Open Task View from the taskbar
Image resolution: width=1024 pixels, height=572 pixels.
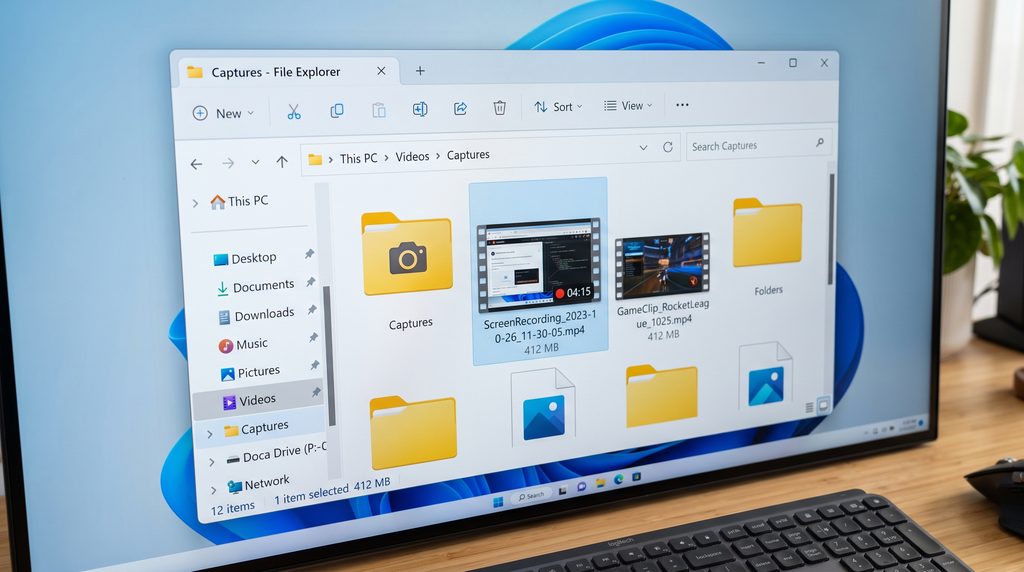[x=562, y=490]
